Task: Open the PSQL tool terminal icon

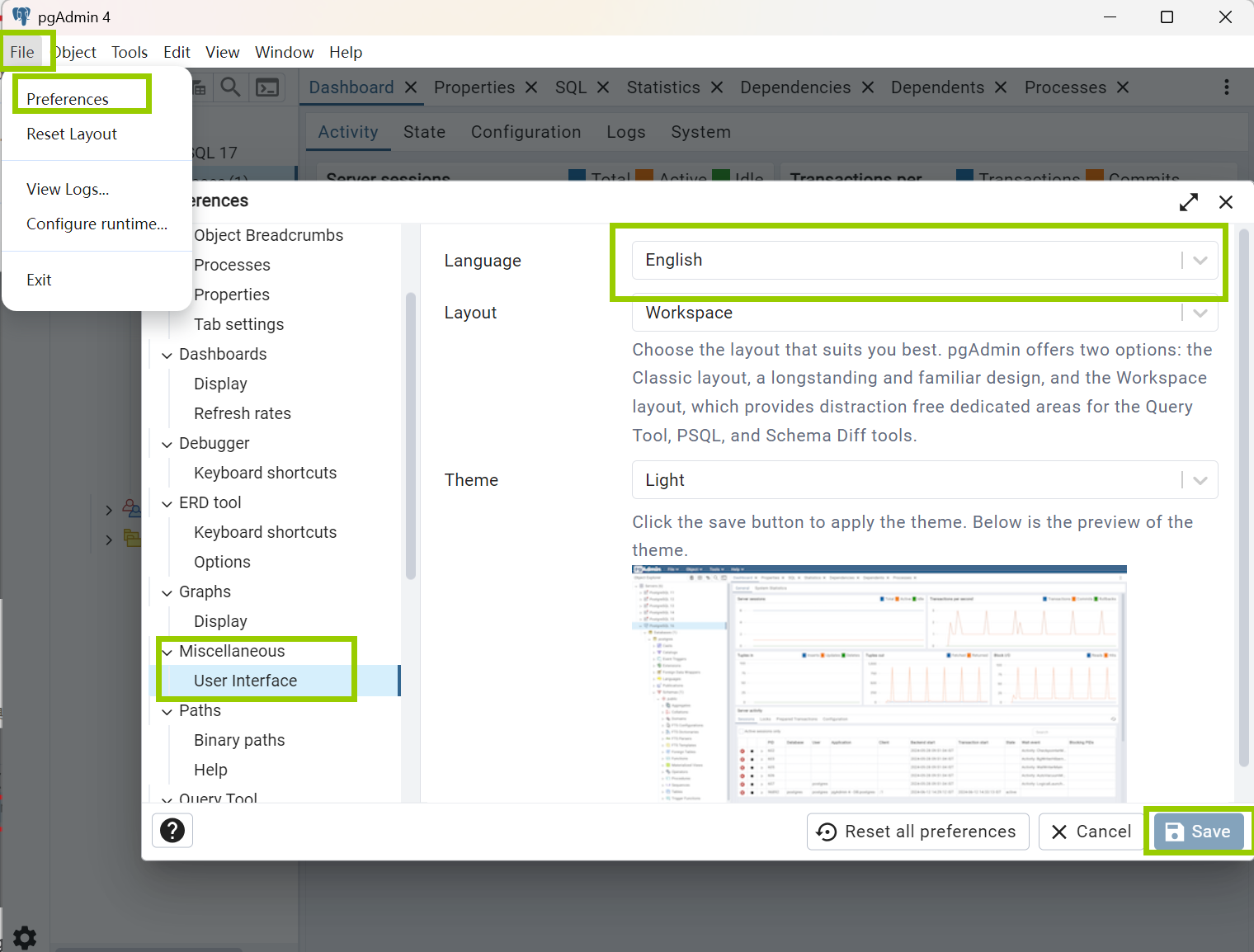Action: coord(267,87)
